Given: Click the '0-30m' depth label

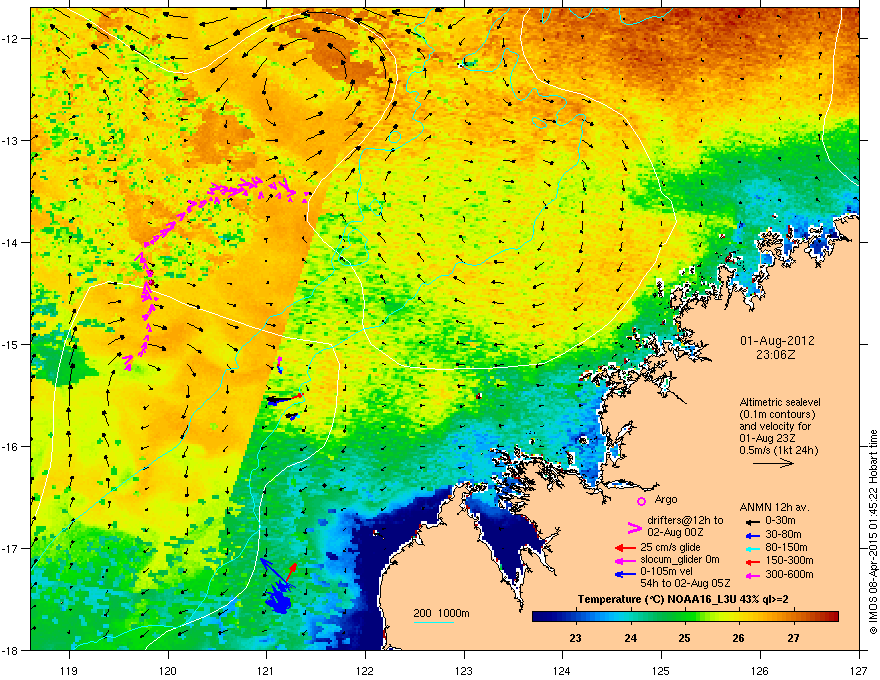Looking at the screenshot, I should point(780,521).
